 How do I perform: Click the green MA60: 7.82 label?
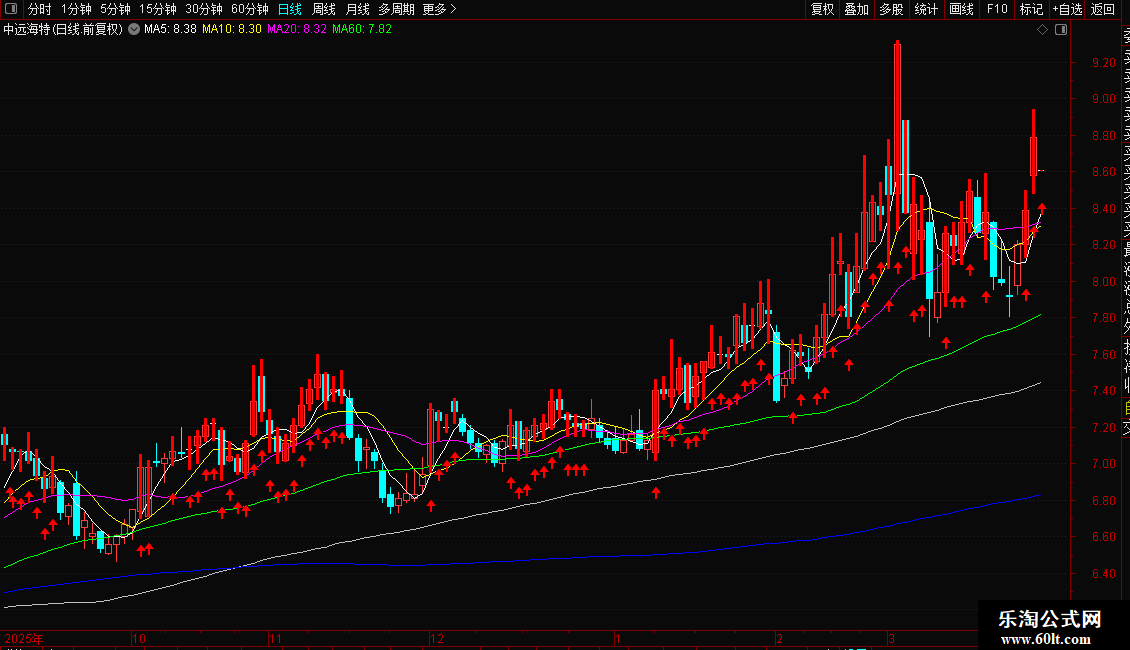[362, 30]
